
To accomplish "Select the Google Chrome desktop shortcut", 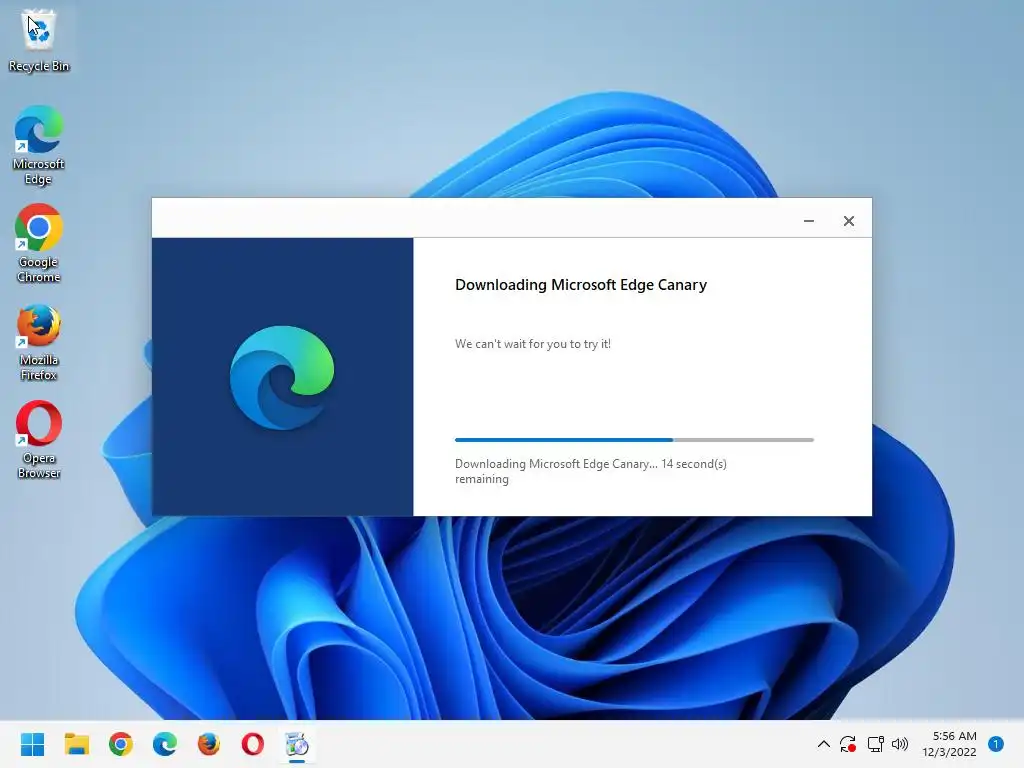I will 39,243.
